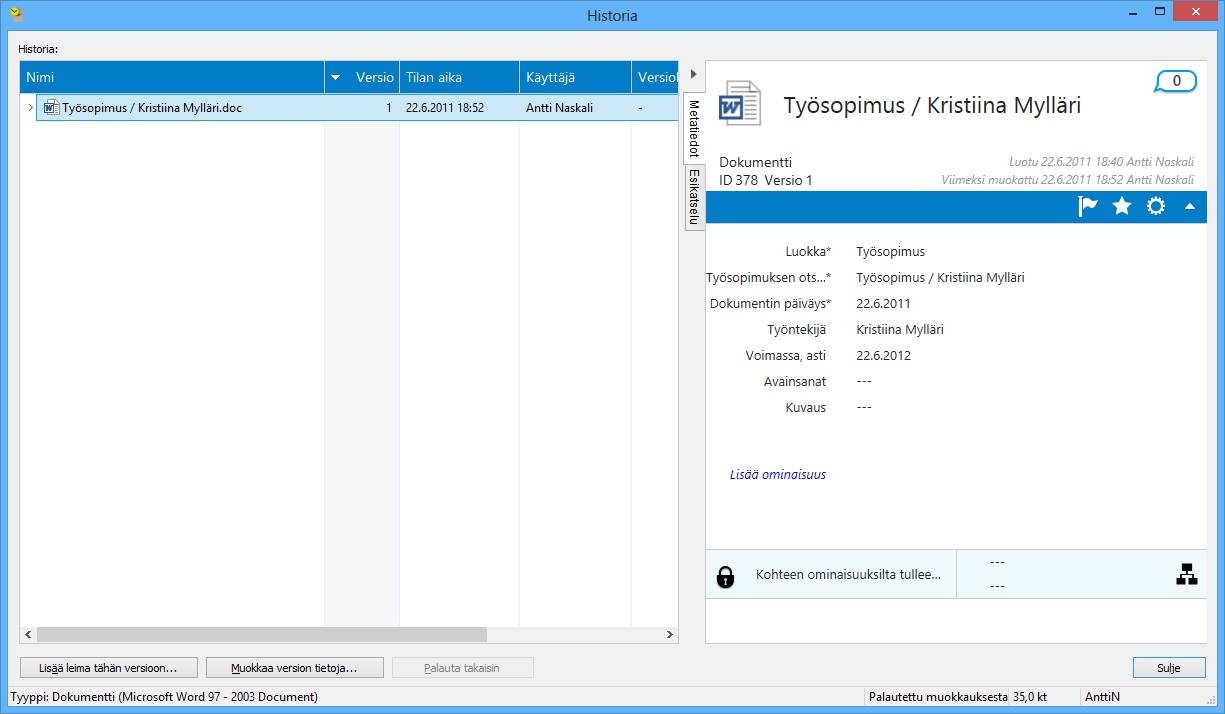Click the Historia window title bar app icon
Image resolution: width=1225 pixels, height=714 pixels.
pos(16,15)
